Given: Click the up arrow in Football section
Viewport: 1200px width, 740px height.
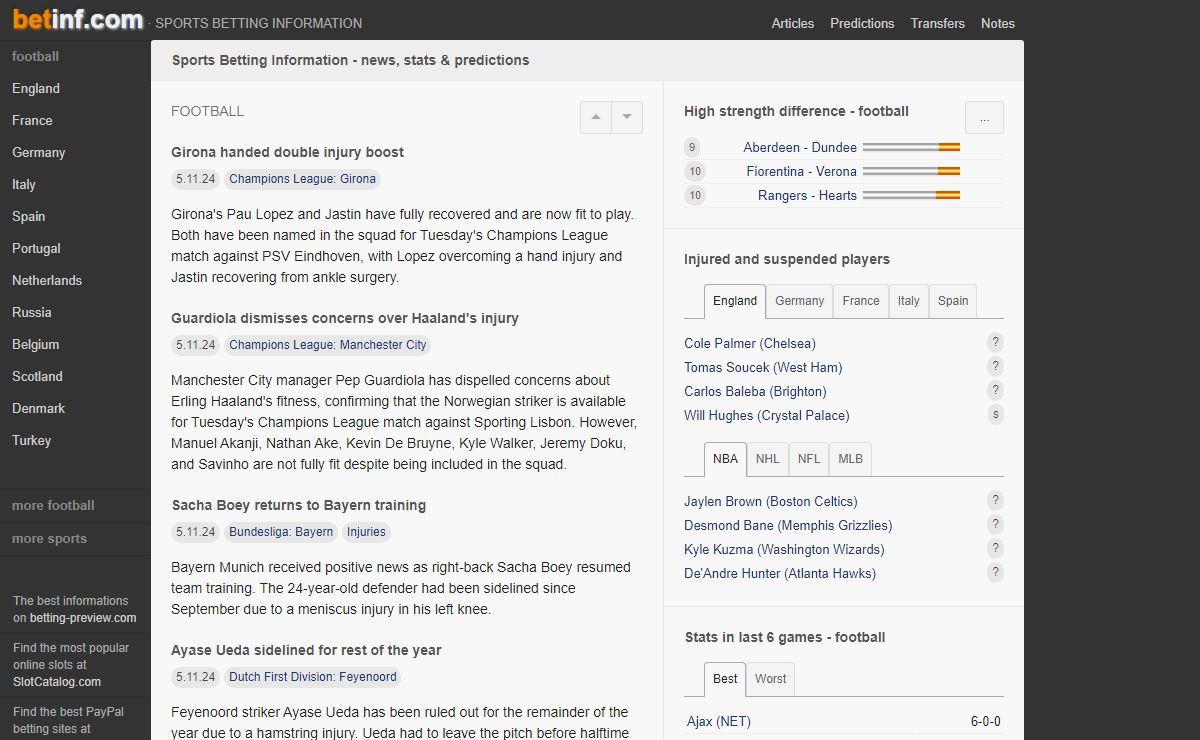Looking at the screenshot, I should (x=596, y=117).
